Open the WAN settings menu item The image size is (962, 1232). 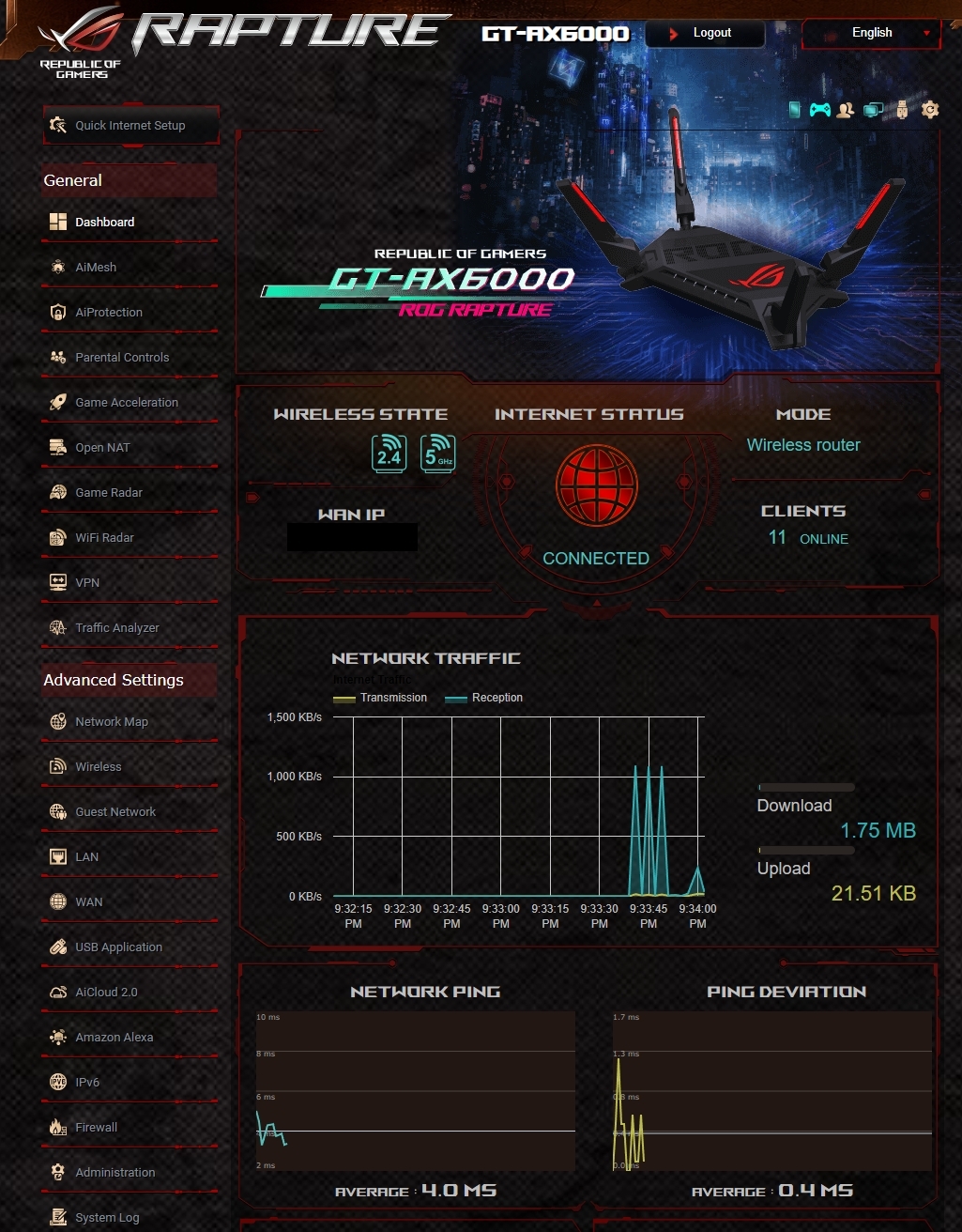pyautogui.click(x=130, y=901)
